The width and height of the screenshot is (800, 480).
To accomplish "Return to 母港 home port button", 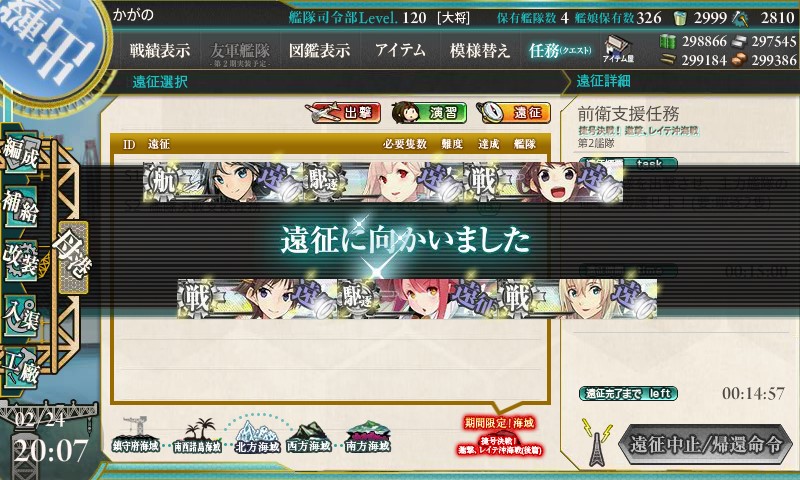I will (x=73, y=258).
